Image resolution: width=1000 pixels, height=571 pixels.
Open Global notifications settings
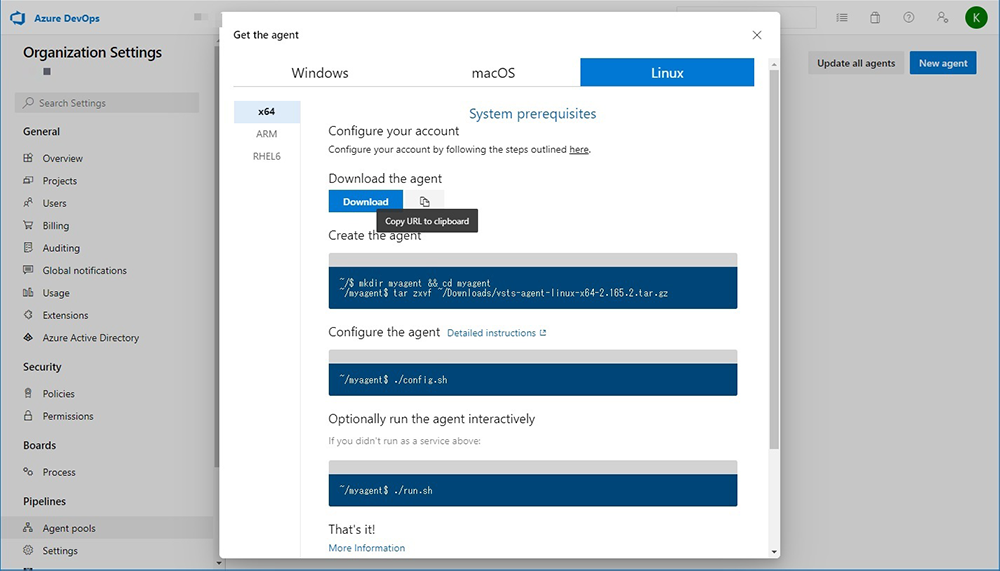85,270
